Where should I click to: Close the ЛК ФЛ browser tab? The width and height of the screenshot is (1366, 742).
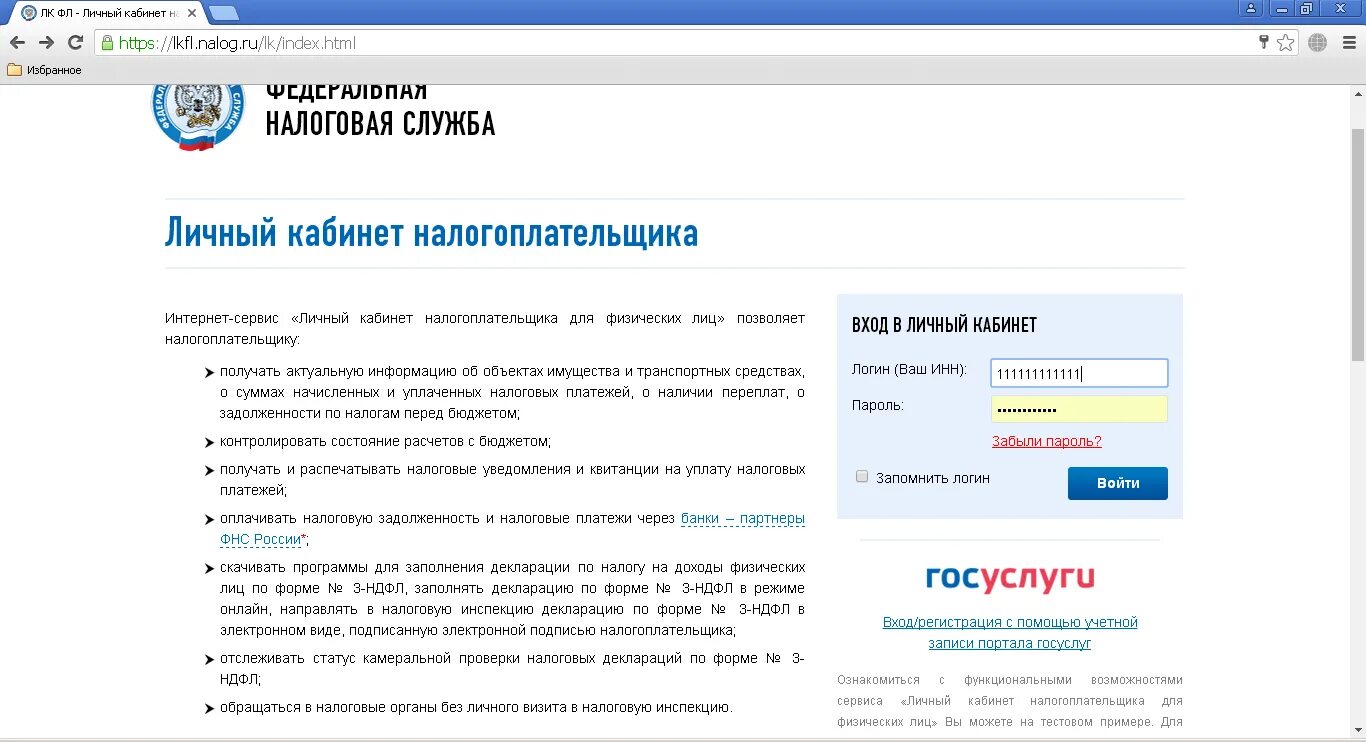click(x=192, y=13)
